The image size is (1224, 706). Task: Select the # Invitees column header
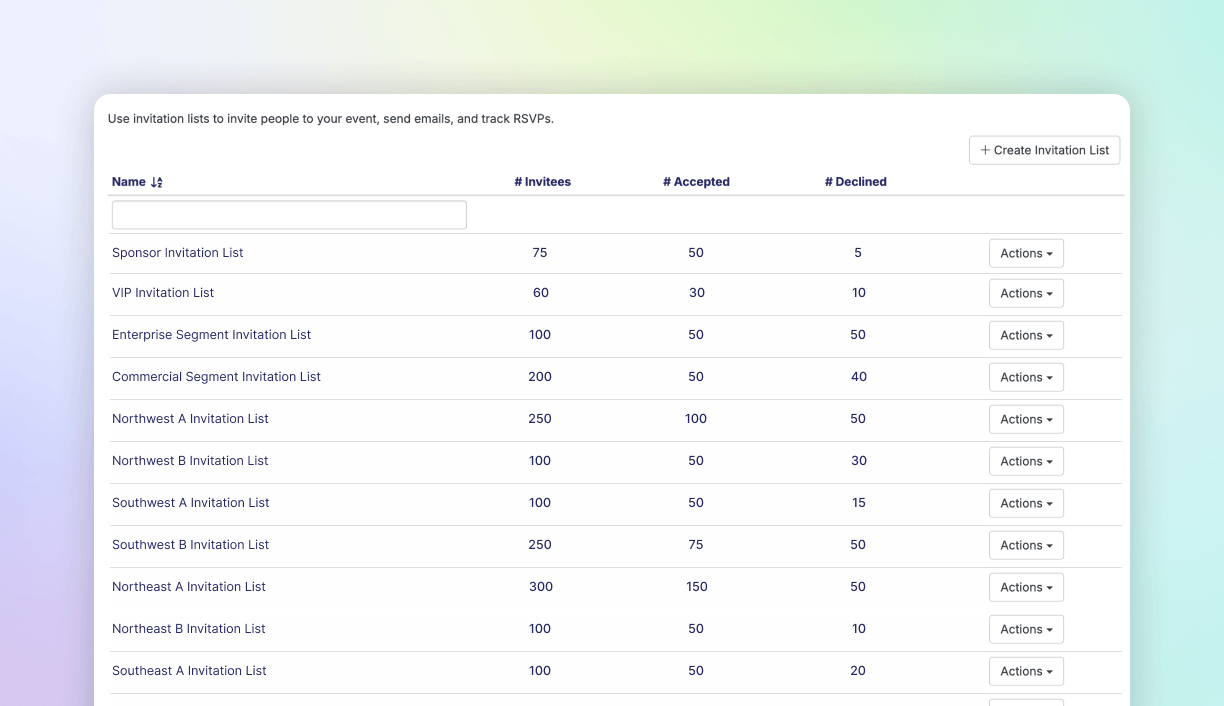point(543,182)
